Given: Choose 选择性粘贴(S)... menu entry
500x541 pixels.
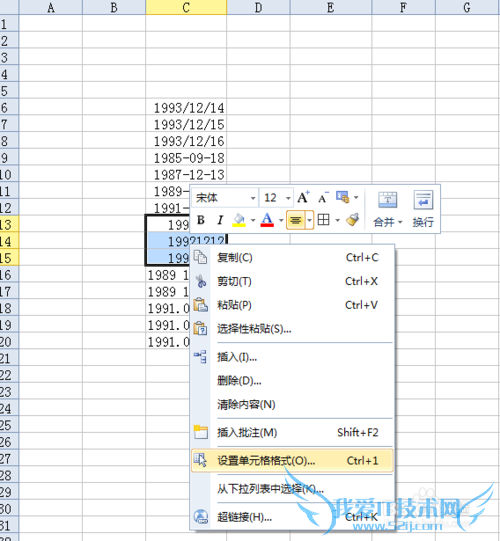Looking at the screenshot, I should coord(292,329).
